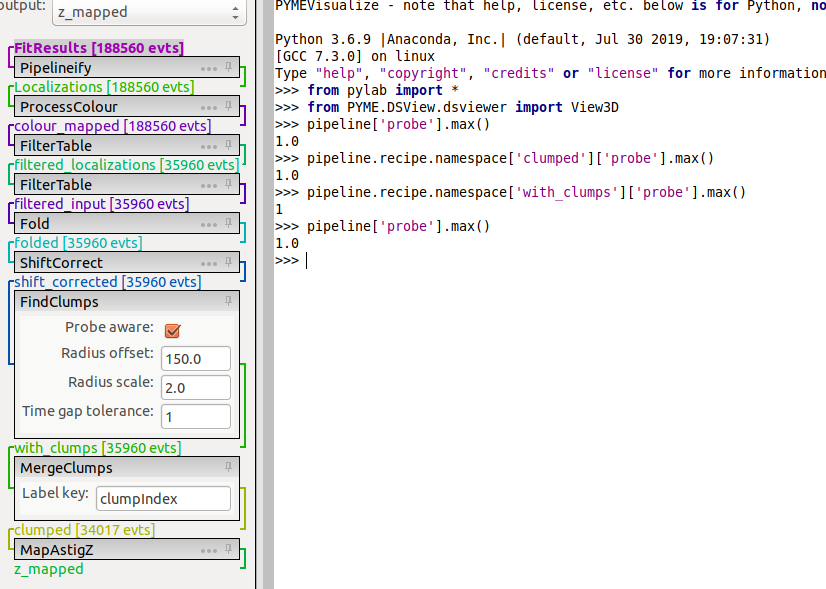This screenshot has width=826, height=589.
Task: Click the pin icon on MergeClumps
Action: point(228,467)
